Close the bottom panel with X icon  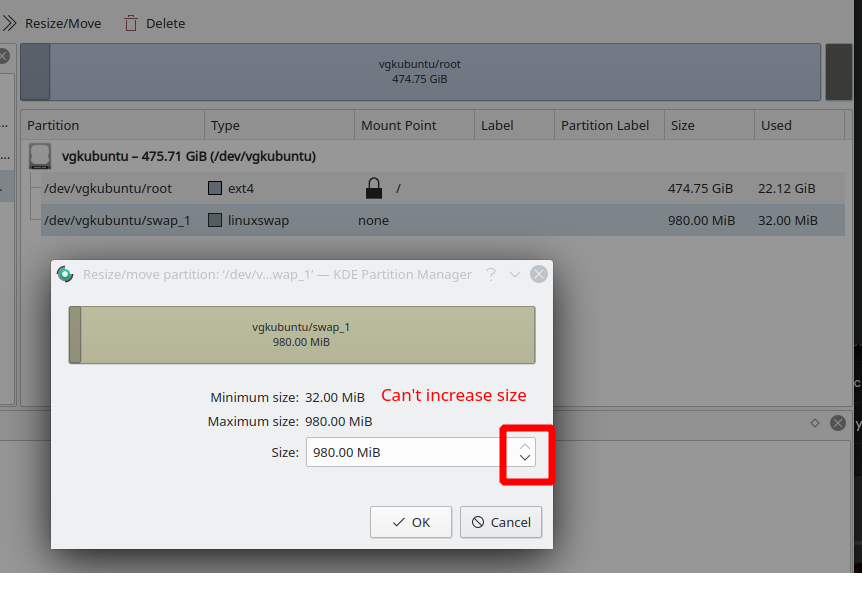tap(838, 423)
